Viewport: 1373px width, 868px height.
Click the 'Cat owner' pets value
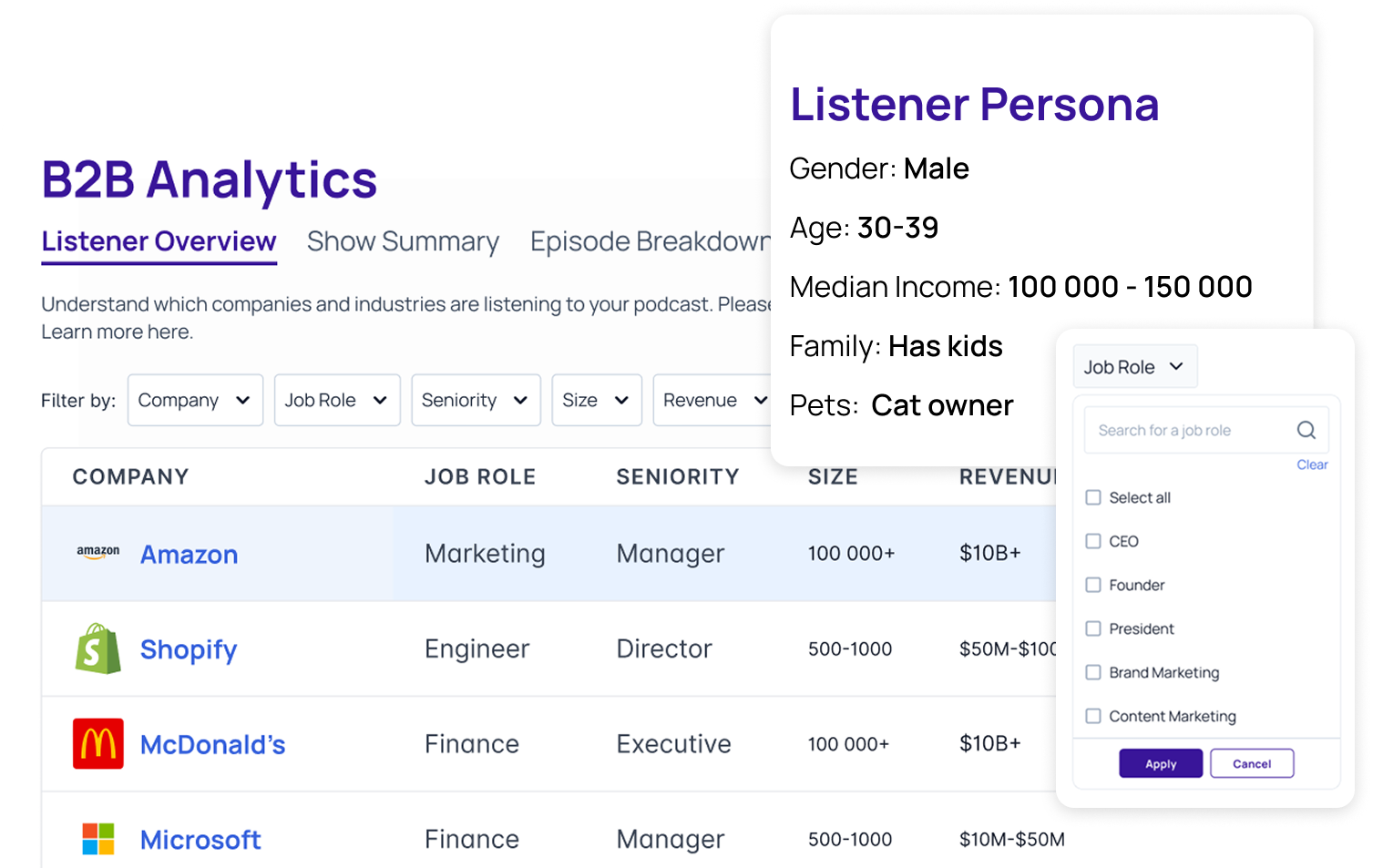click(x=942, y=405)
